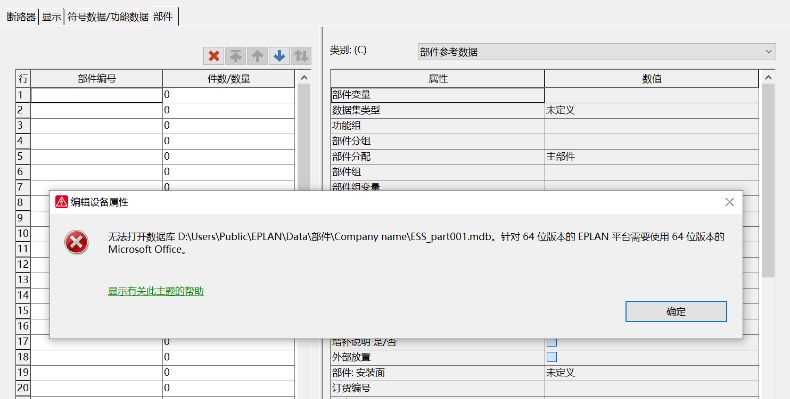Click the 主部件 value cell
Viewport: 790px width, 399px height.
pos(651,157)
